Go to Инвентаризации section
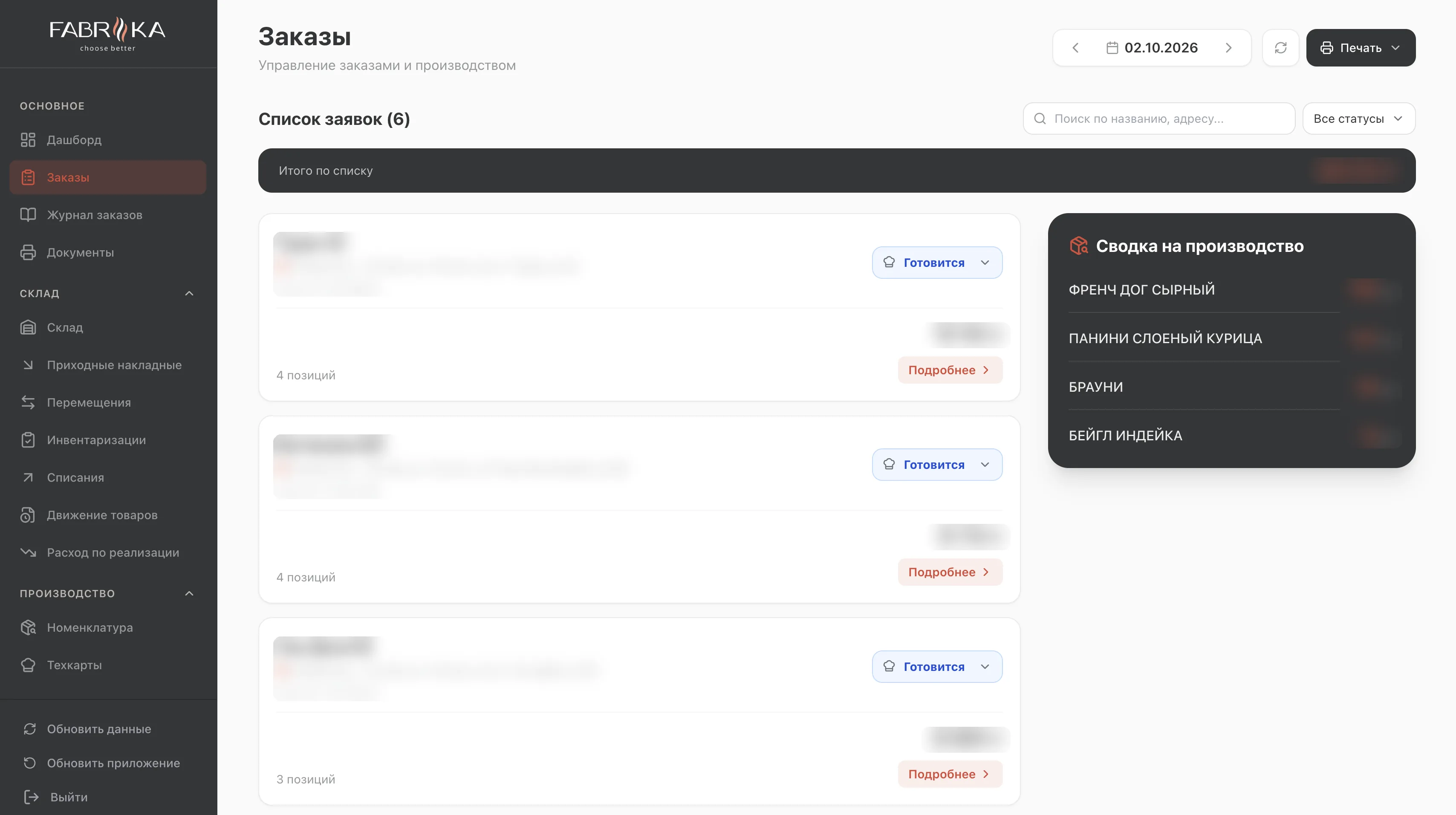This screenshot has width=1456, height=815. (x=107, y=440)
